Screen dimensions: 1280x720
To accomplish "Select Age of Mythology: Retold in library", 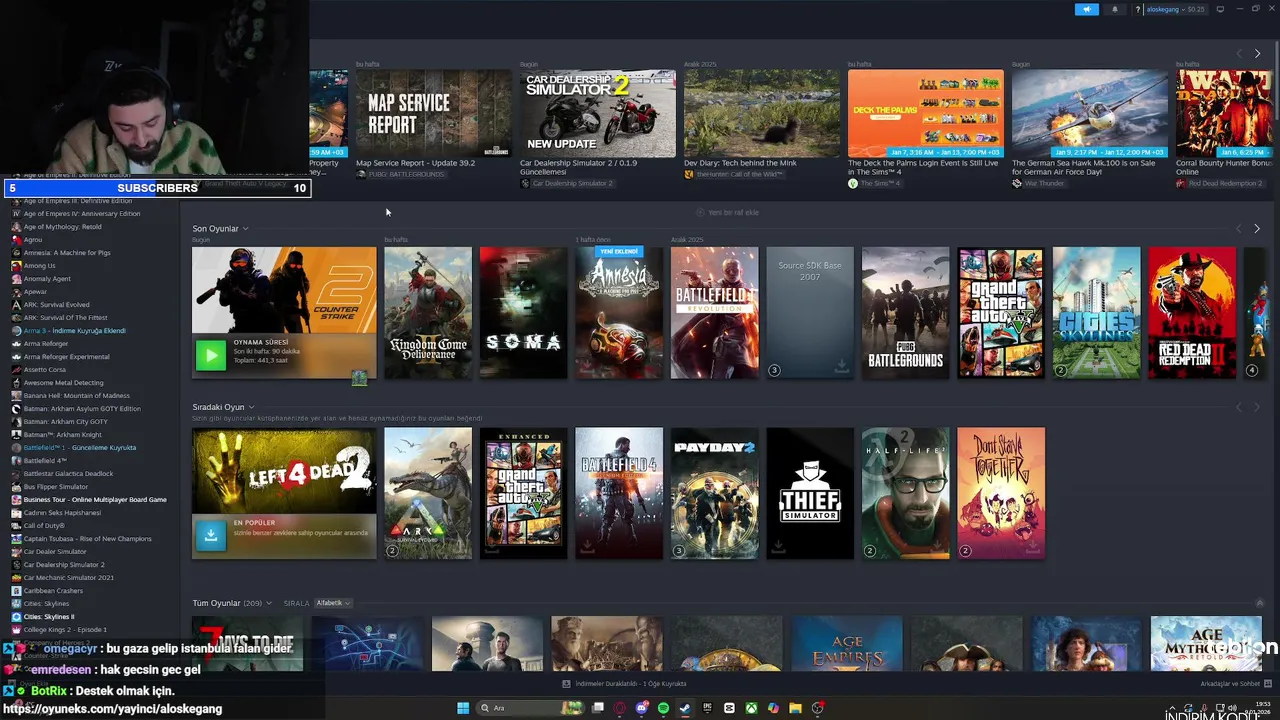I will coord(63,227).
